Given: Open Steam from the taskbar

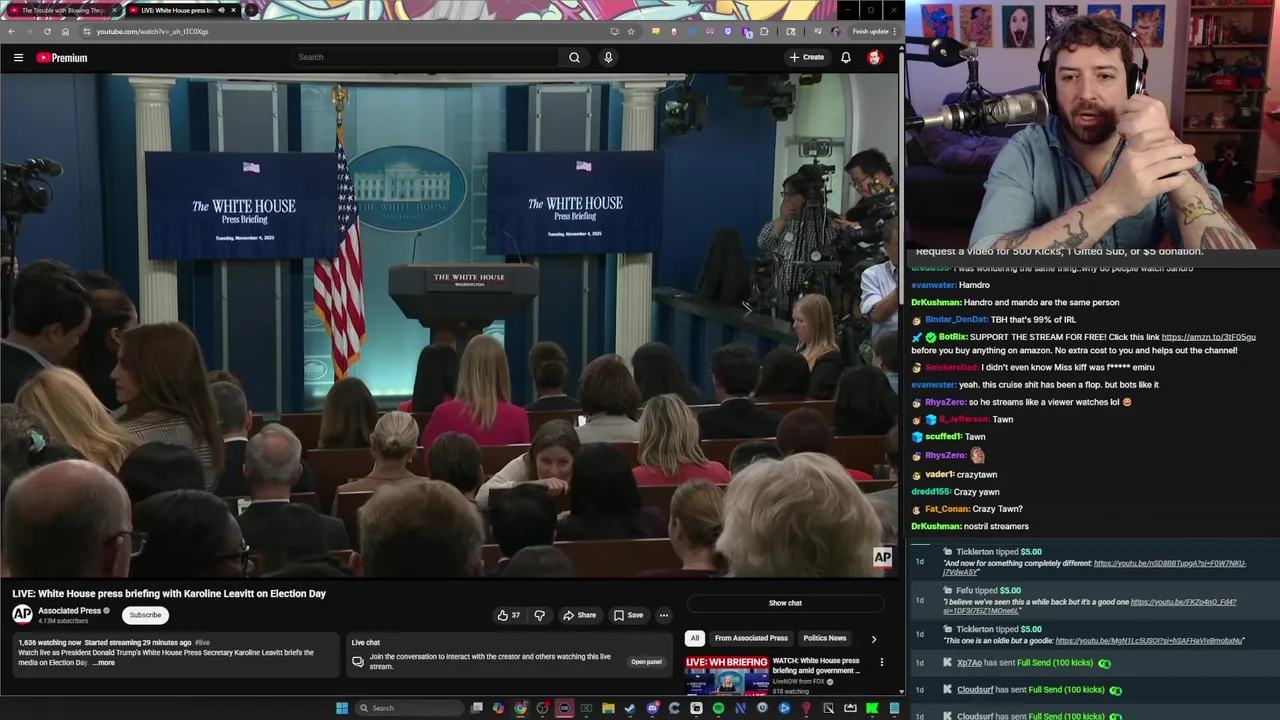Looking at the screenshot, I should 630,708.
